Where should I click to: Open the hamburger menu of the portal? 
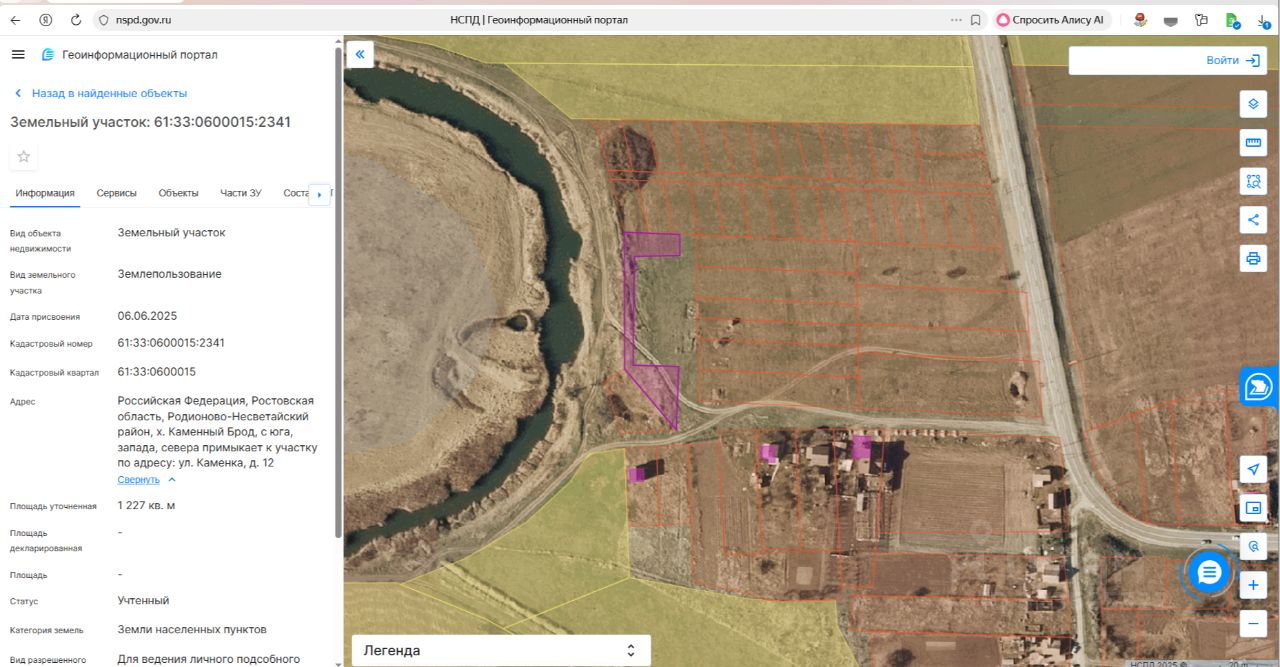tap(18, 54)
